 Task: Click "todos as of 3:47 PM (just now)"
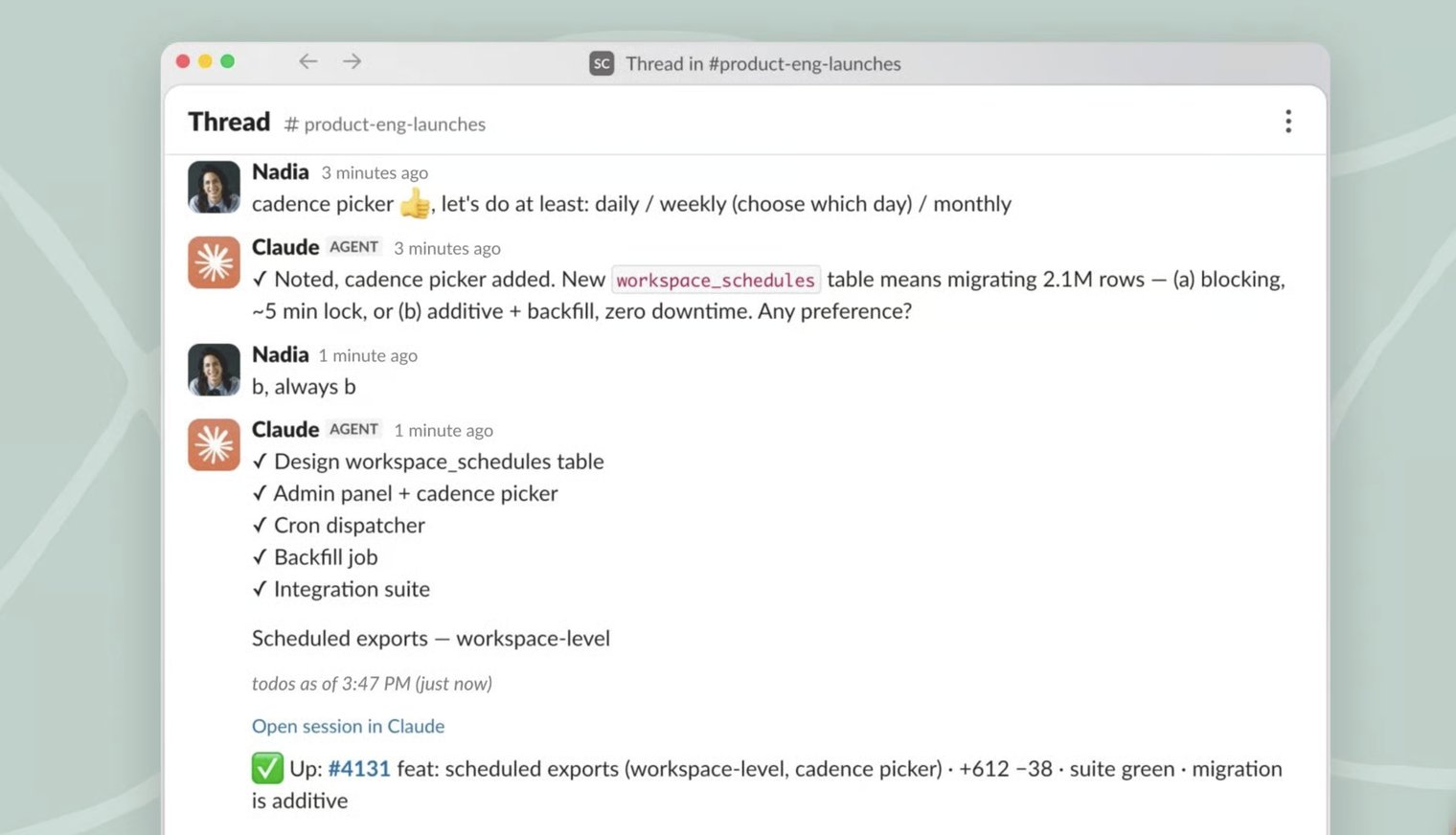click(x=372, y=684)
